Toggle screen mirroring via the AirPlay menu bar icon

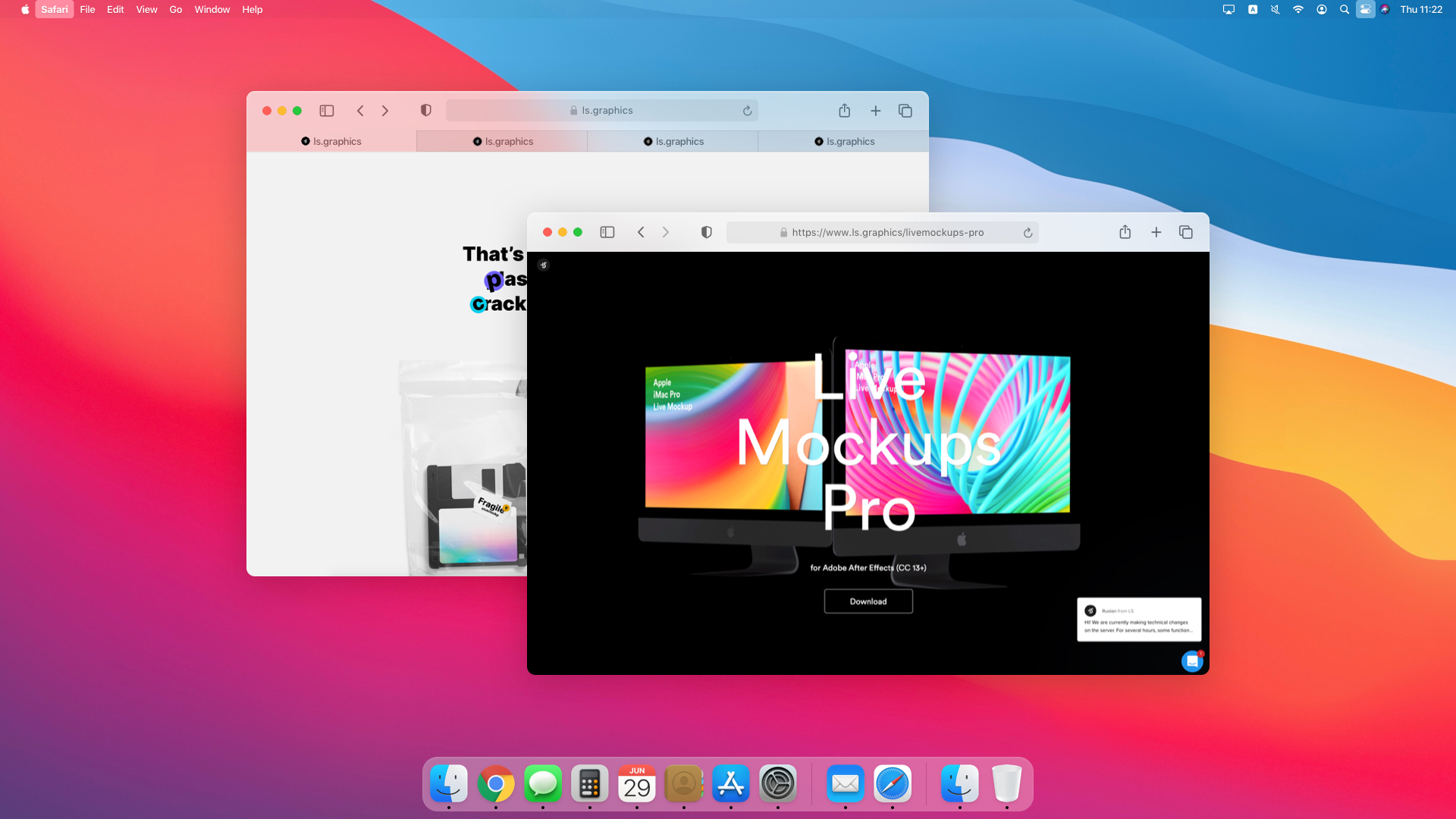(x=1228, y=9)
